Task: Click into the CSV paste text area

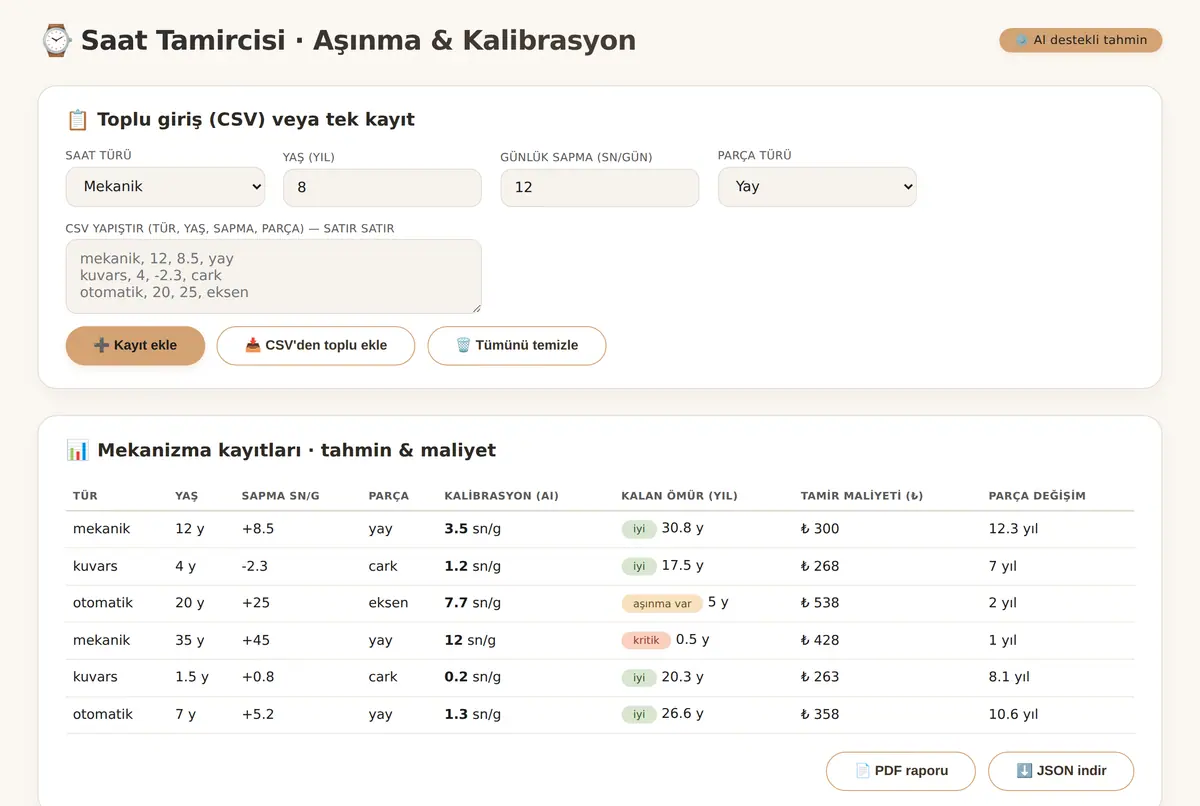Action: 274,276
